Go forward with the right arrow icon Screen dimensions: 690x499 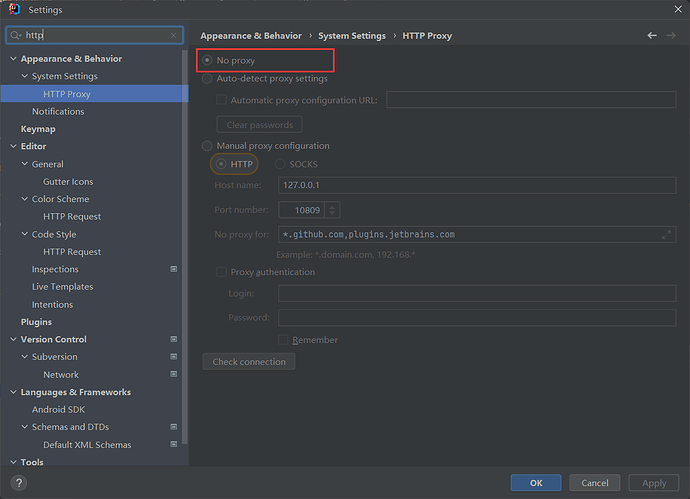pos(671,35)
